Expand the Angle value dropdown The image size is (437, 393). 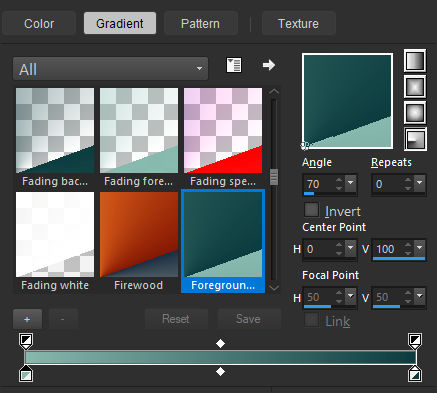351,183
